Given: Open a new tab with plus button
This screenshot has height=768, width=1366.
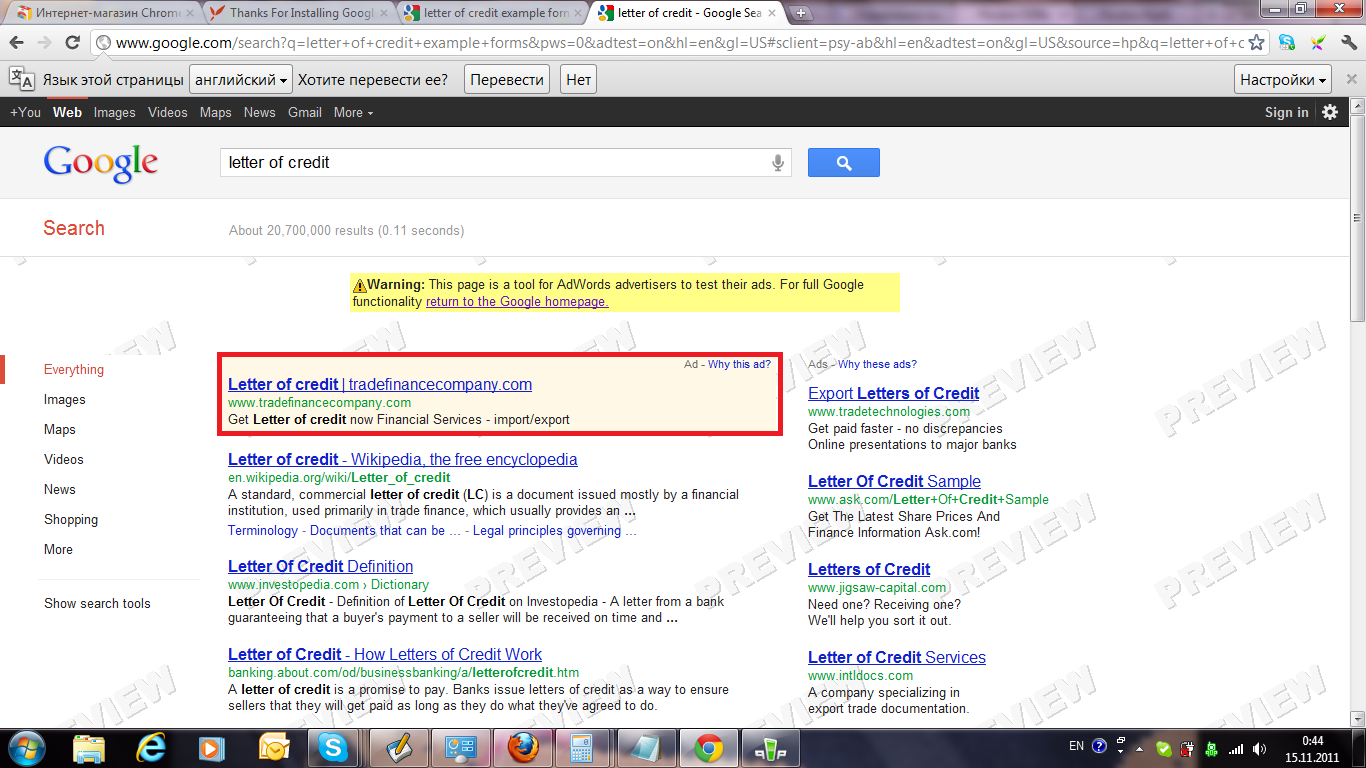Looking at the screenshot, I should click(802, 13).
